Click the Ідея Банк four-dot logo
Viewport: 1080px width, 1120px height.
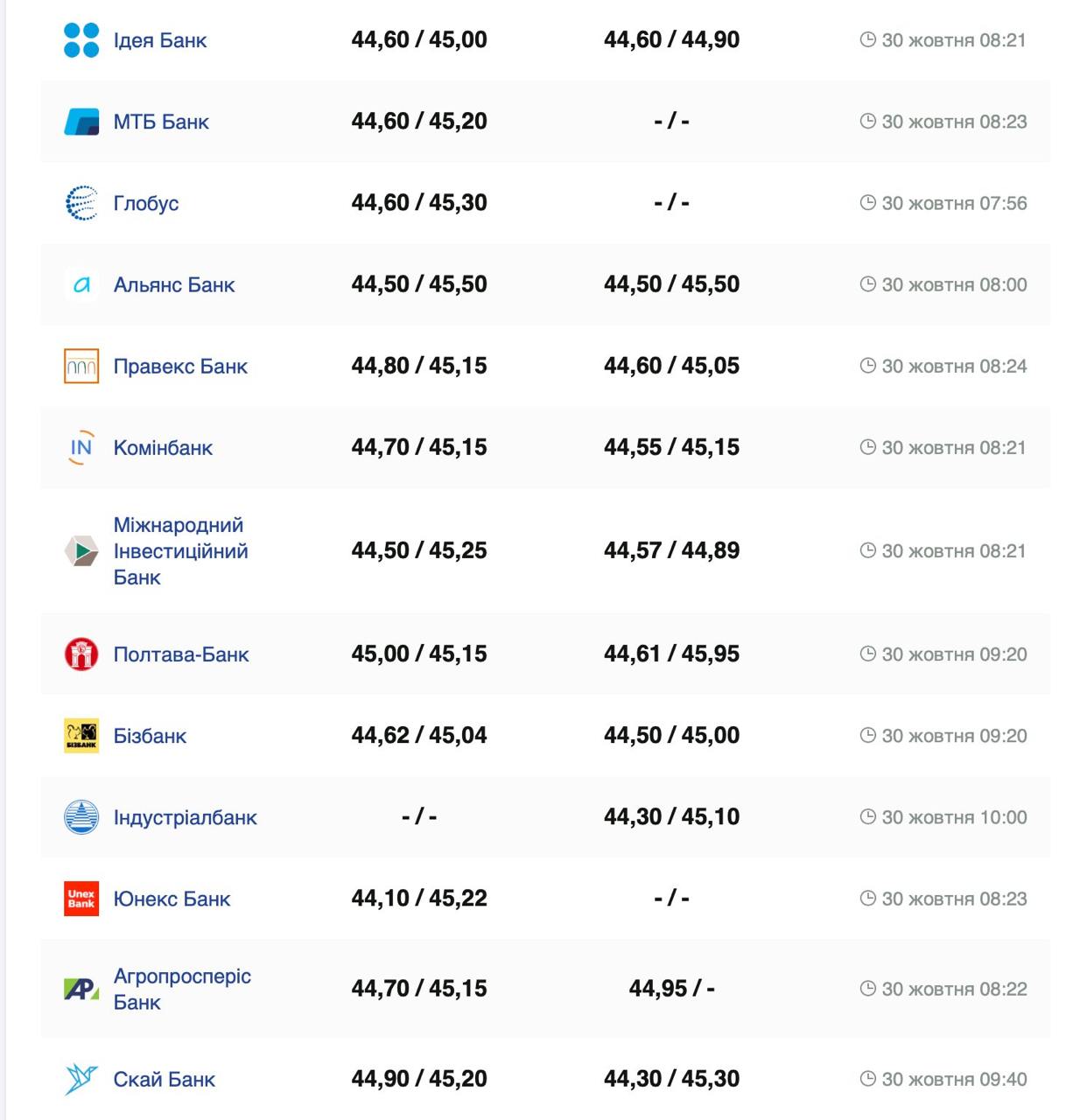(81, 40)
